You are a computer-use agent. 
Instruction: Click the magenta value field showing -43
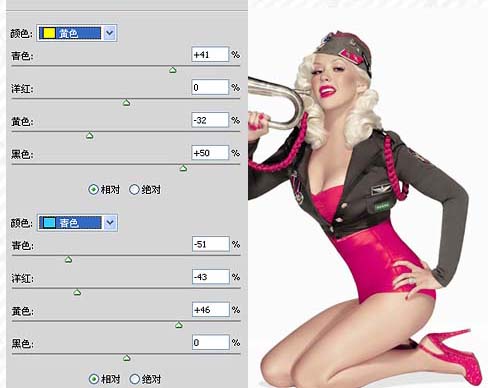[x=211, y=277]
